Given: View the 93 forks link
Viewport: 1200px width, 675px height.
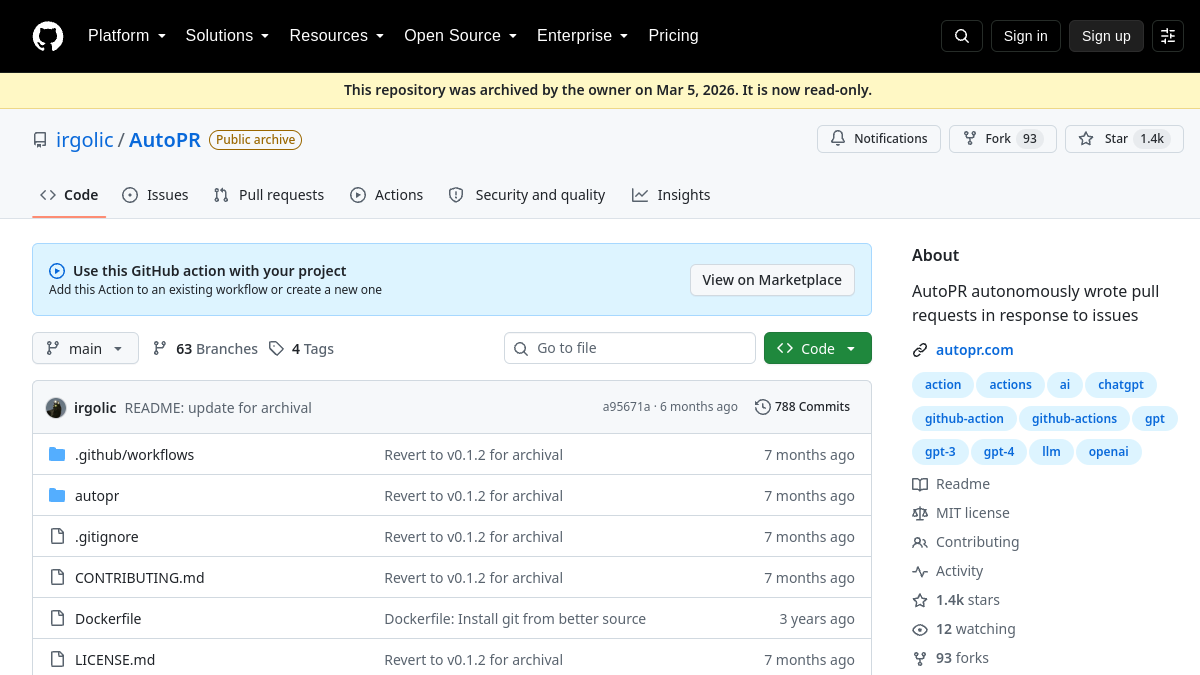Looking at the screenshot, I should [x=950, y=658].
